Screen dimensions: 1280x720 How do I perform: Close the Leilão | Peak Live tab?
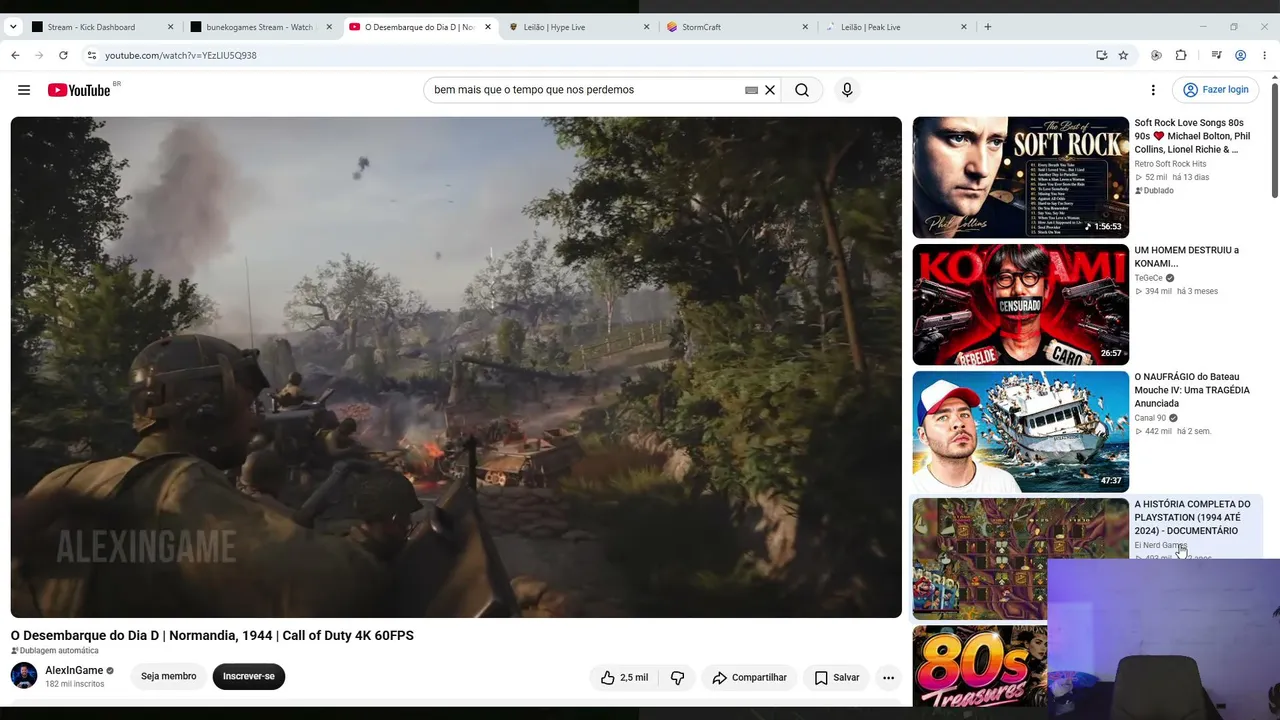pyautogui.click(x=964, y=27)
